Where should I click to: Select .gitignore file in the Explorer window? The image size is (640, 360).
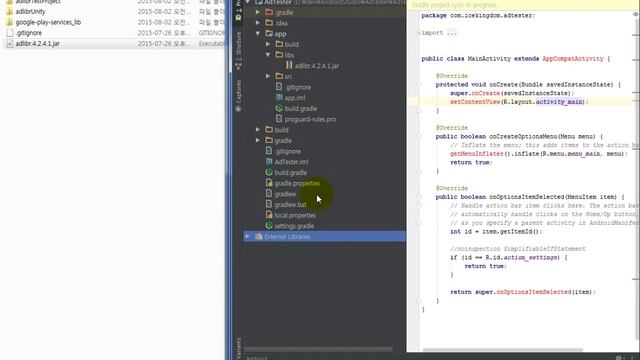coord(29,33)
